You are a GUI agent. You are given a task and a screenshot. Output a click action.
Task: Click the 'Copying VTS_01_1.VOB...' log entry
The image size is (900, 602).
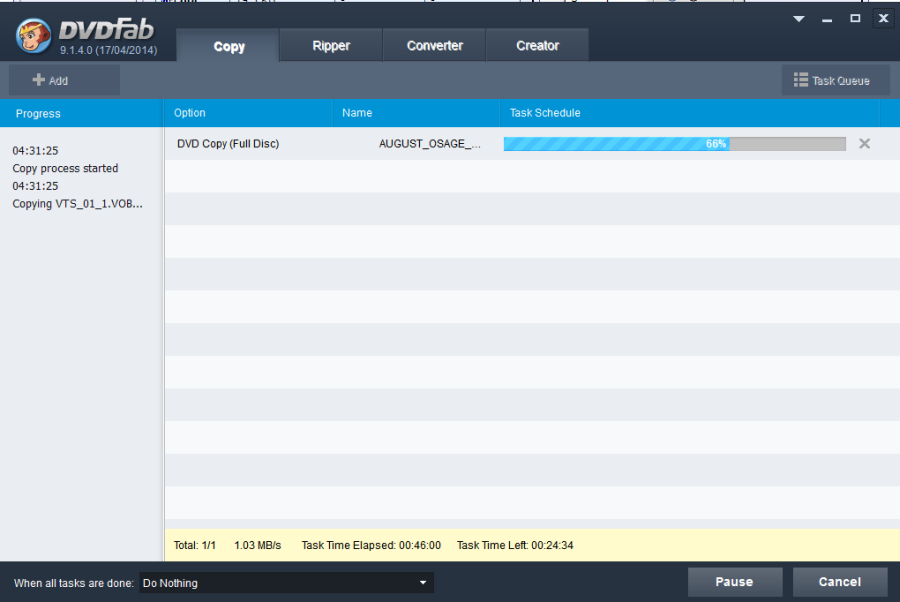pos(77,204)
